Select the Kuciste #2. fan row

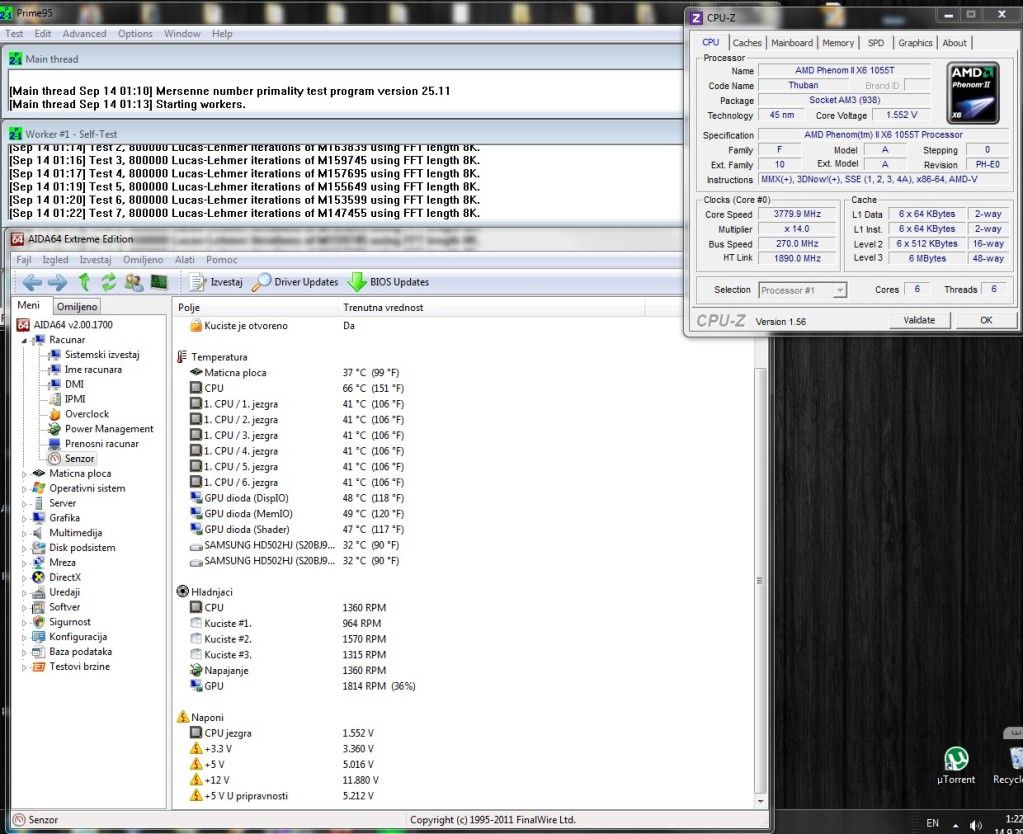[x=463, y=639]
